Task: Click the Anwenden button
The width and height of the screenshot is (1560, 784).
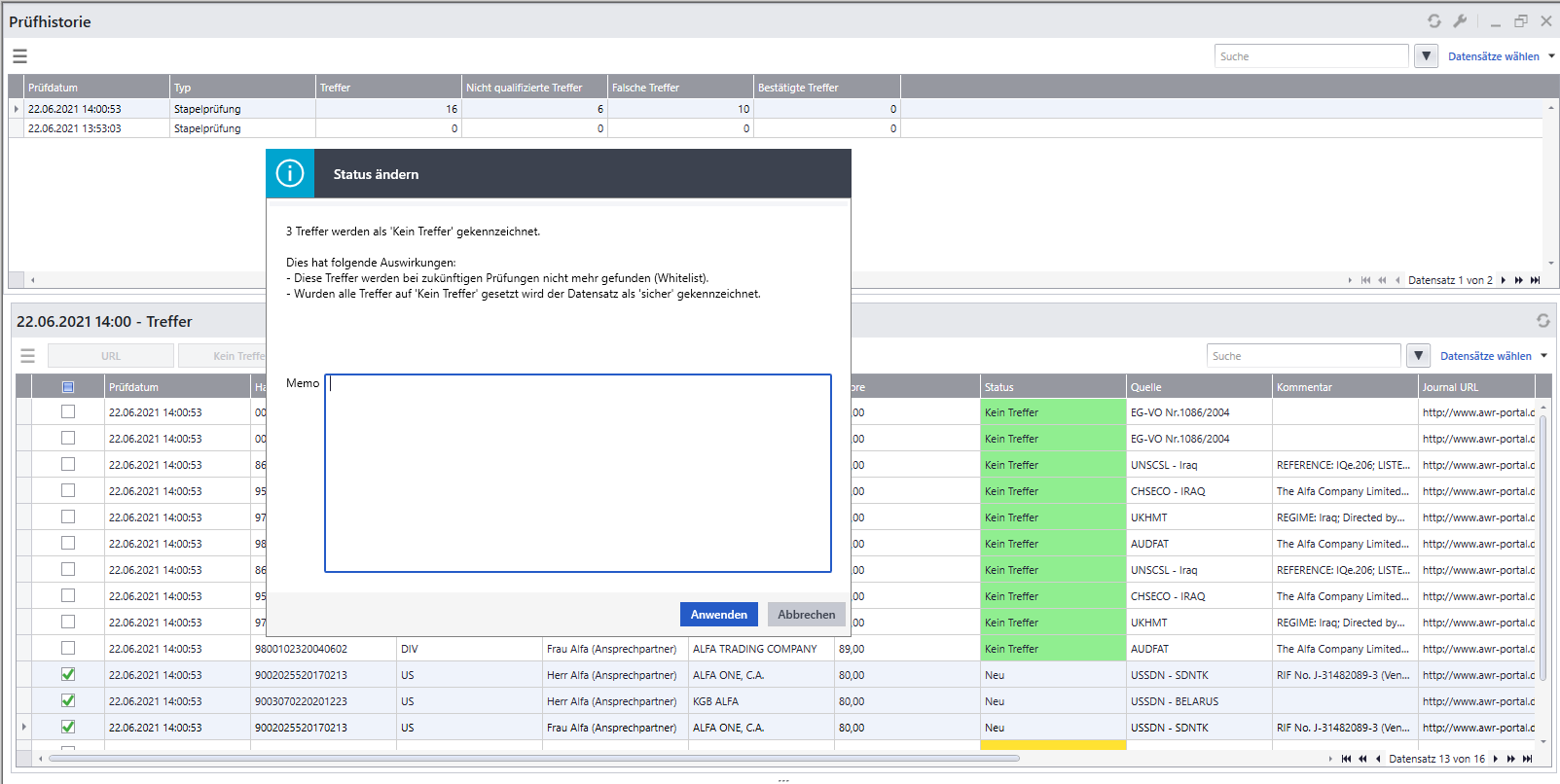Action: [718, 615]
